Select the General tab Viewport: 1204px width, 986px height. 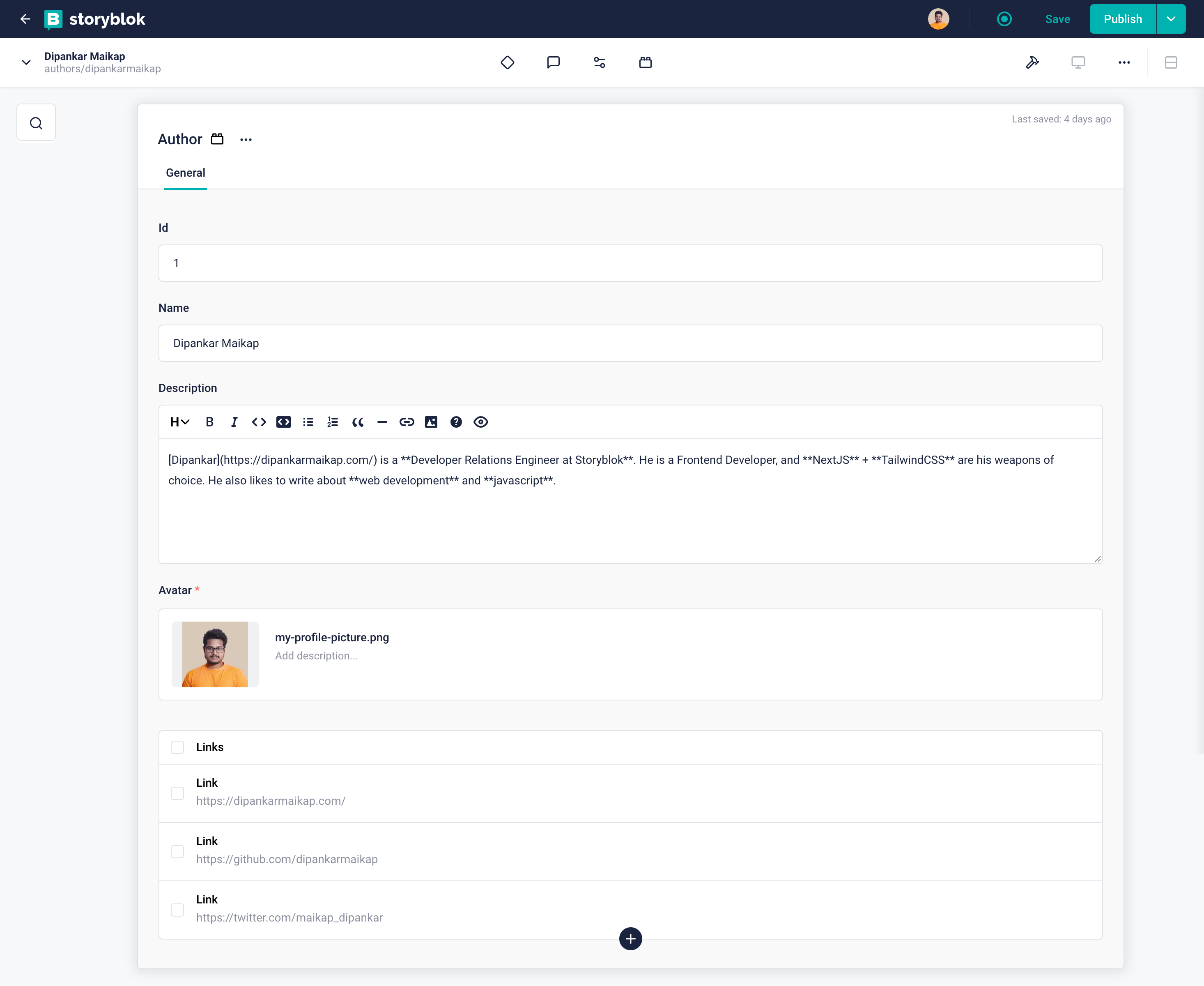coord(186,173)
